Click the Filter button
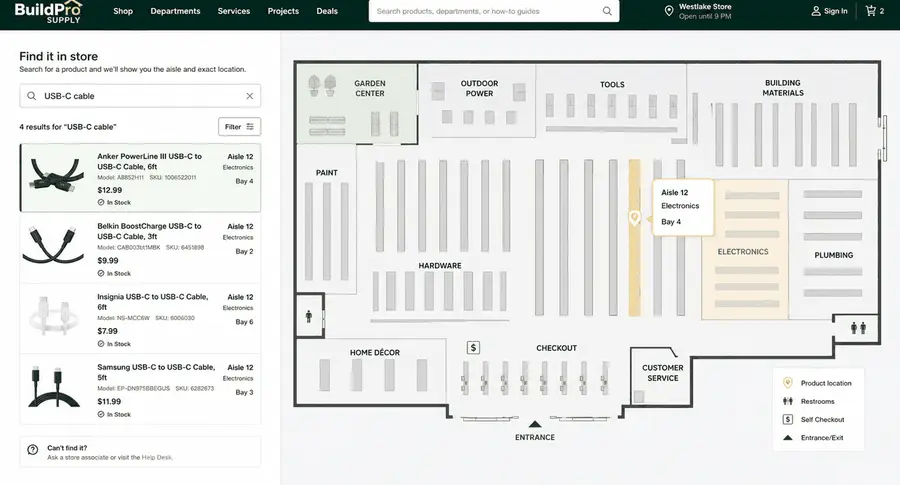The width and height of the screenshot is (900, 485). (x=239, y=127)
